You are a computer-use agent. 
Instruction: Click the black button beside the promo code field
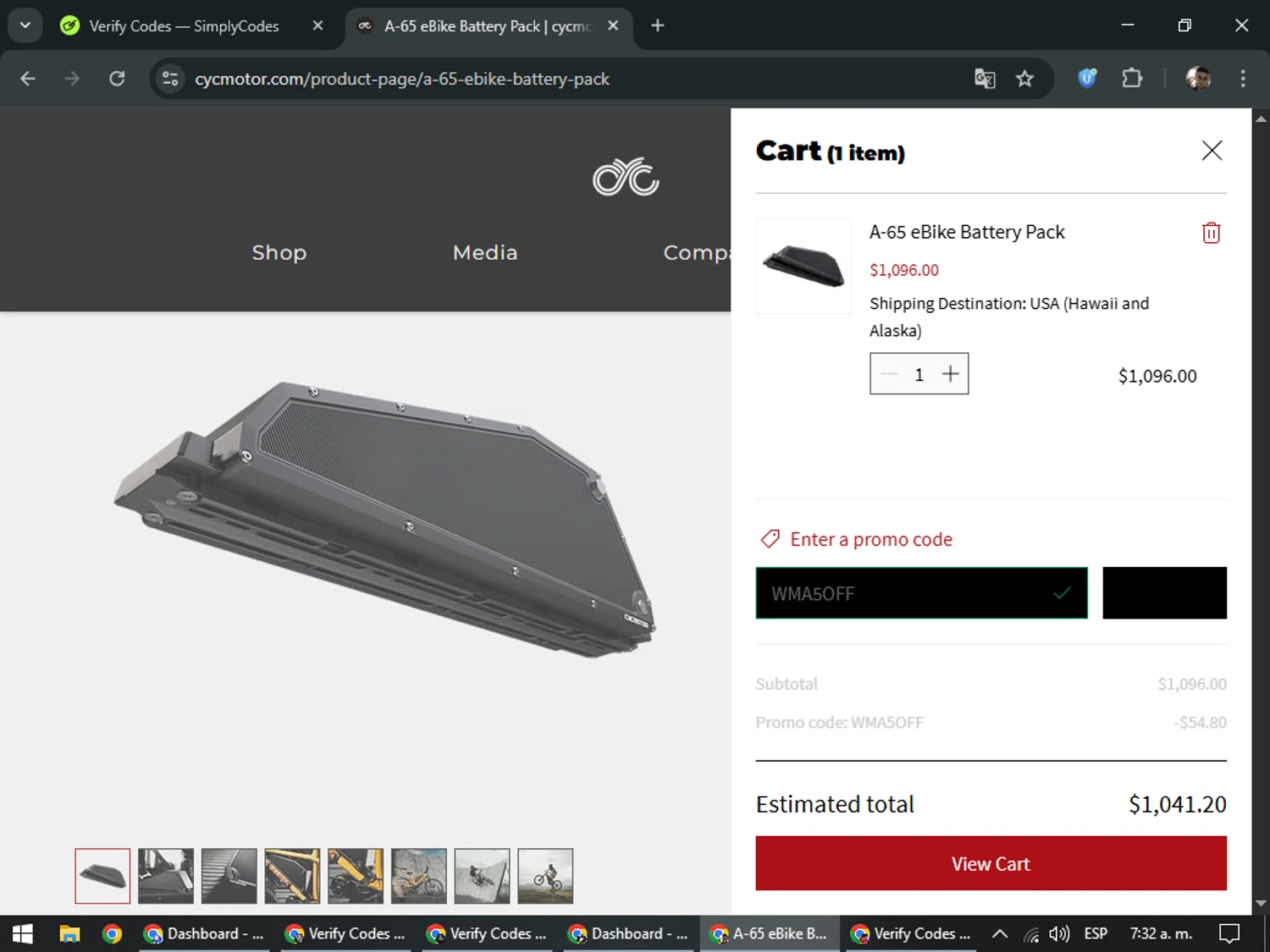pyautogui.click(x=1164, y=593)
